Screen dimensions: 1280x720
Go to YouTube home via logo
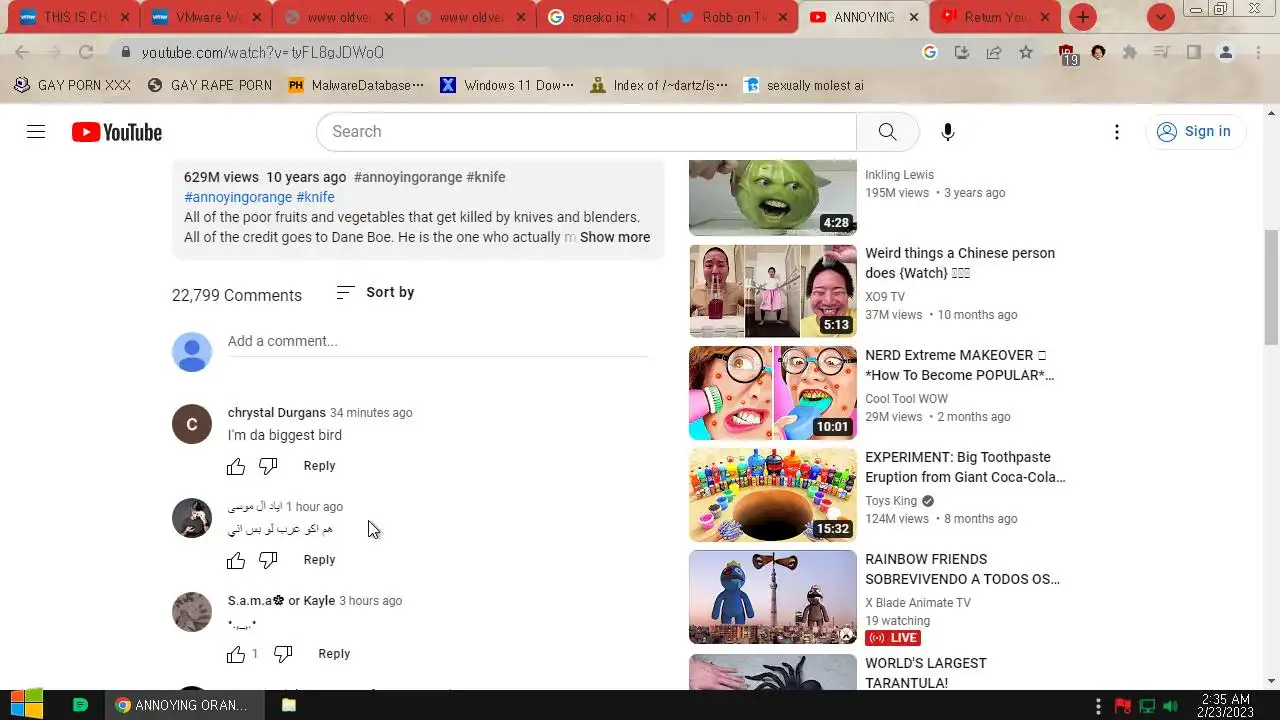coord(117,132)
